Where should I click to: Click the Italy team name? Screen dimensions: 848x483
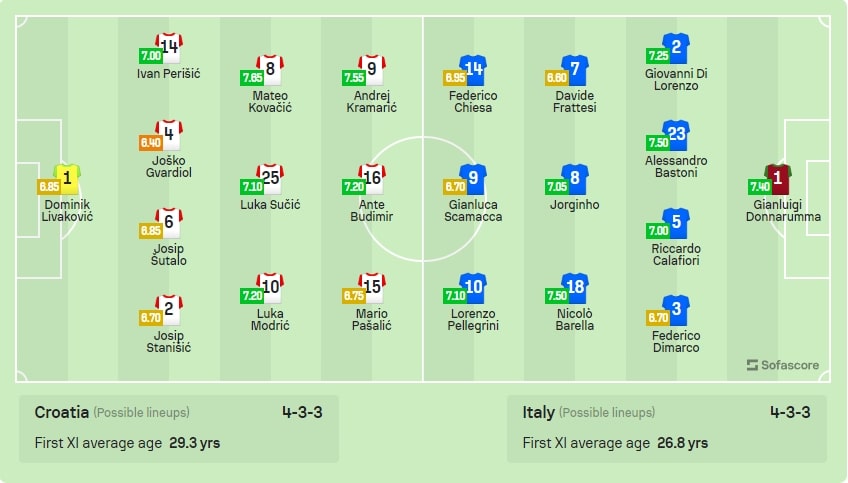(x=538, y=412)
